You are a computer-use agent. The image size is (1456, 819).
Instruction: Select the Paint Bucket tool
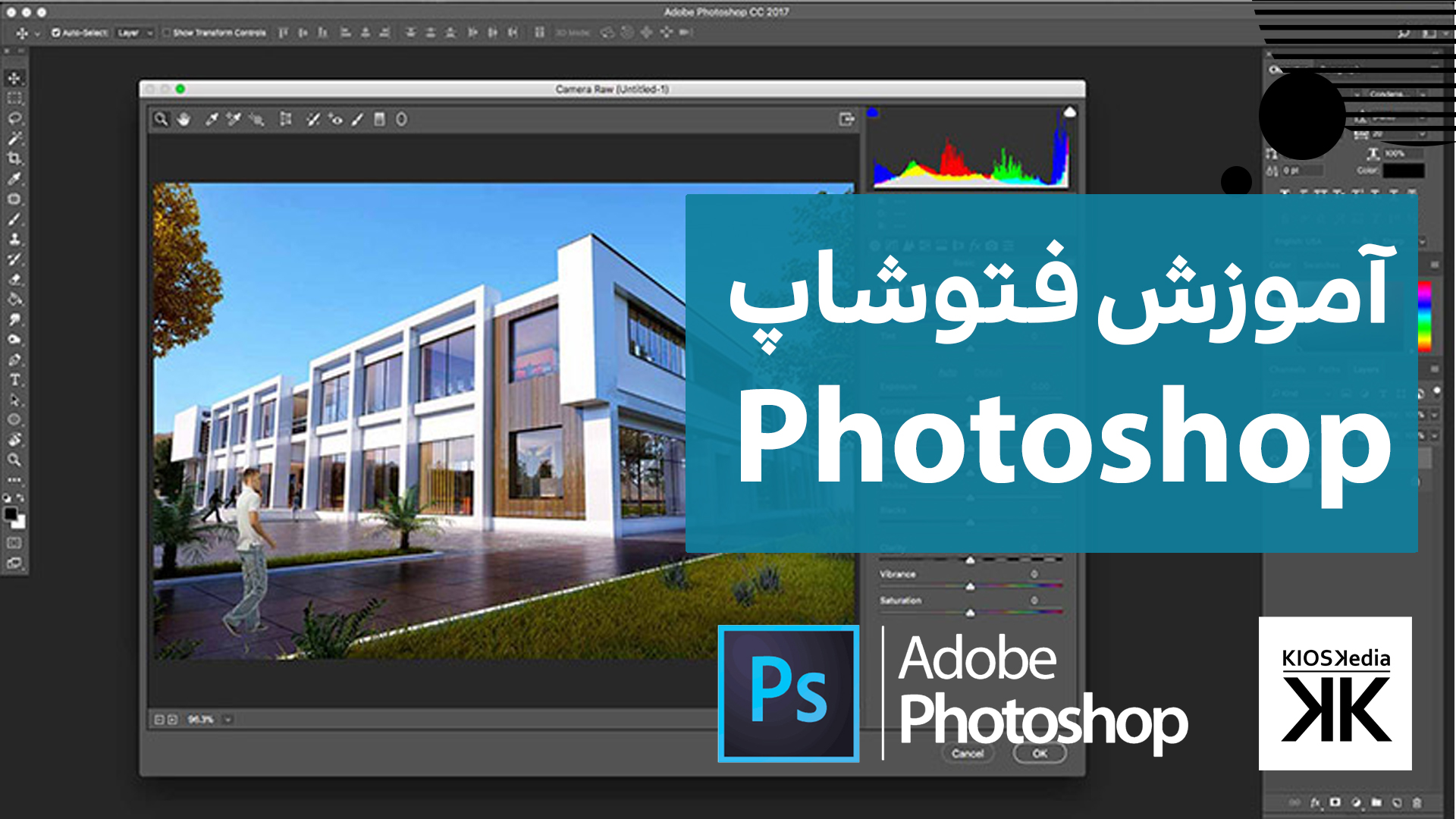14,300
